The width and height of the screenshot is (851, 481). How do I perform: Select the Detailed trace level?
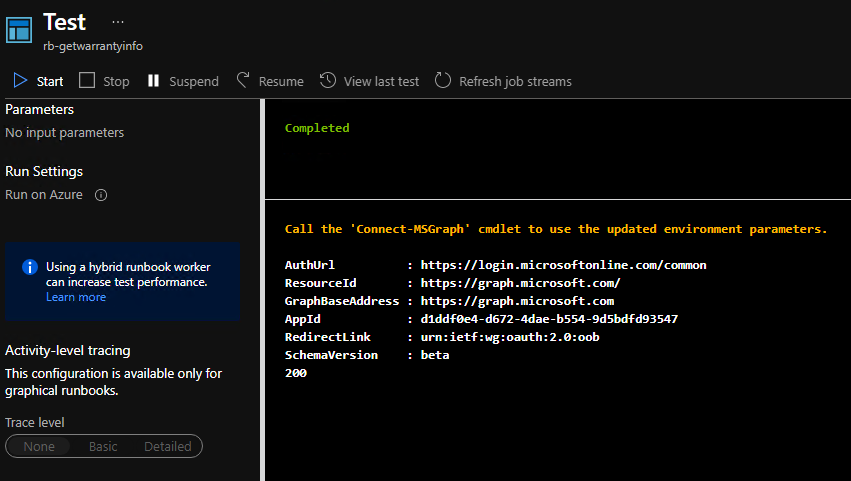pyautogui.click(x=167, y=446)
